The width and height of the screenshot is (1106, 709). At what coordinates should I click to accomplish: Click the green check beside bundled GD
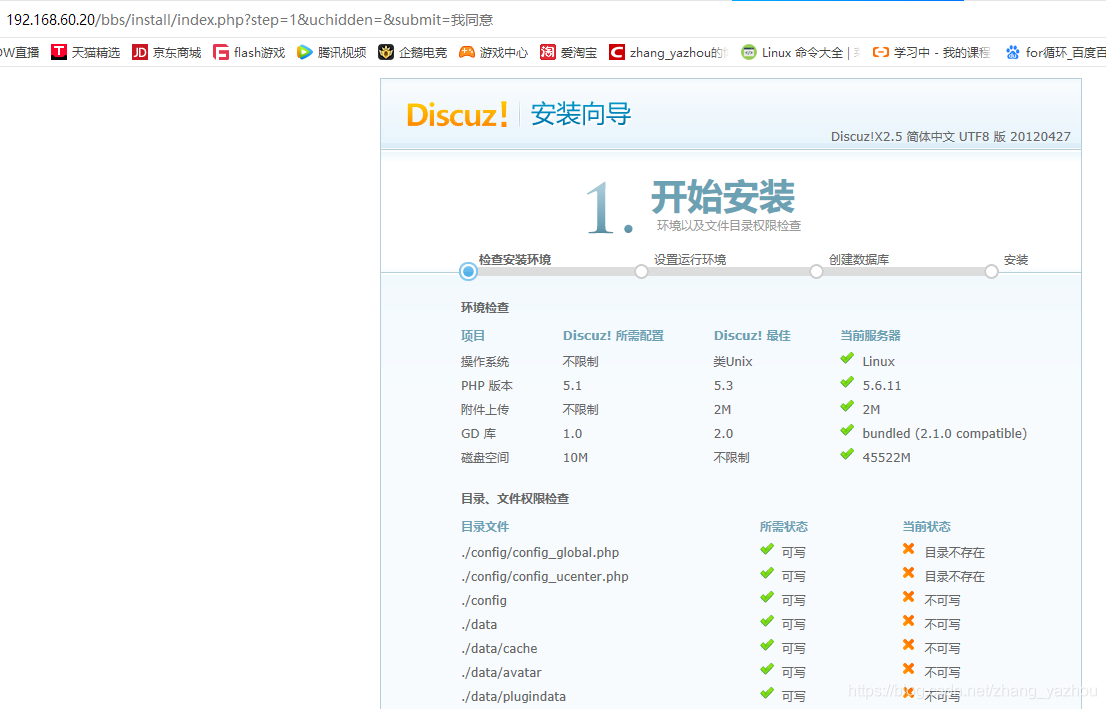tap(847, 431)
